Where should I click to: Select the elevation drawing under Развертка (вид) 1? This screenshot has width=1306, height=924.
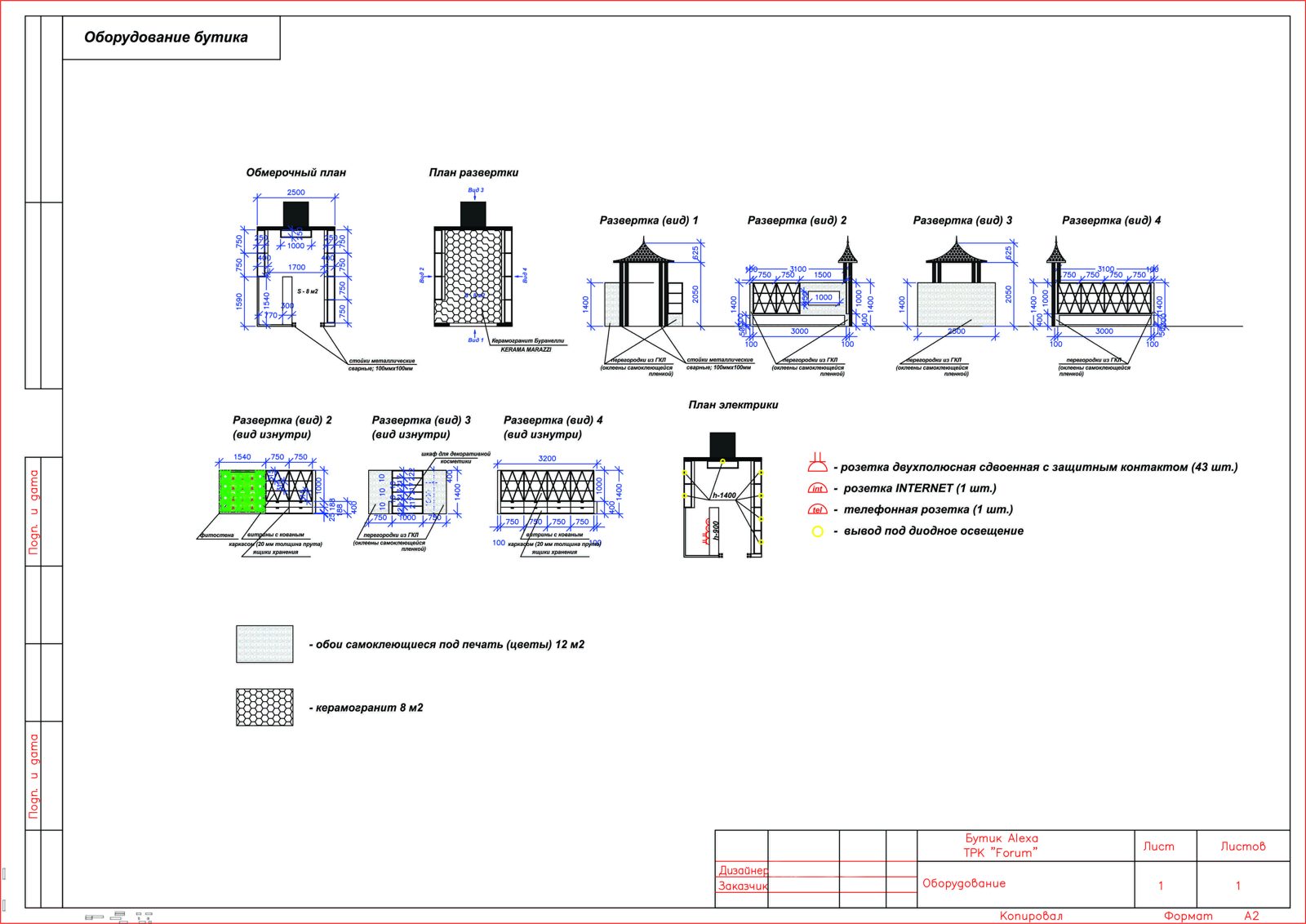[x=645, y=282]
